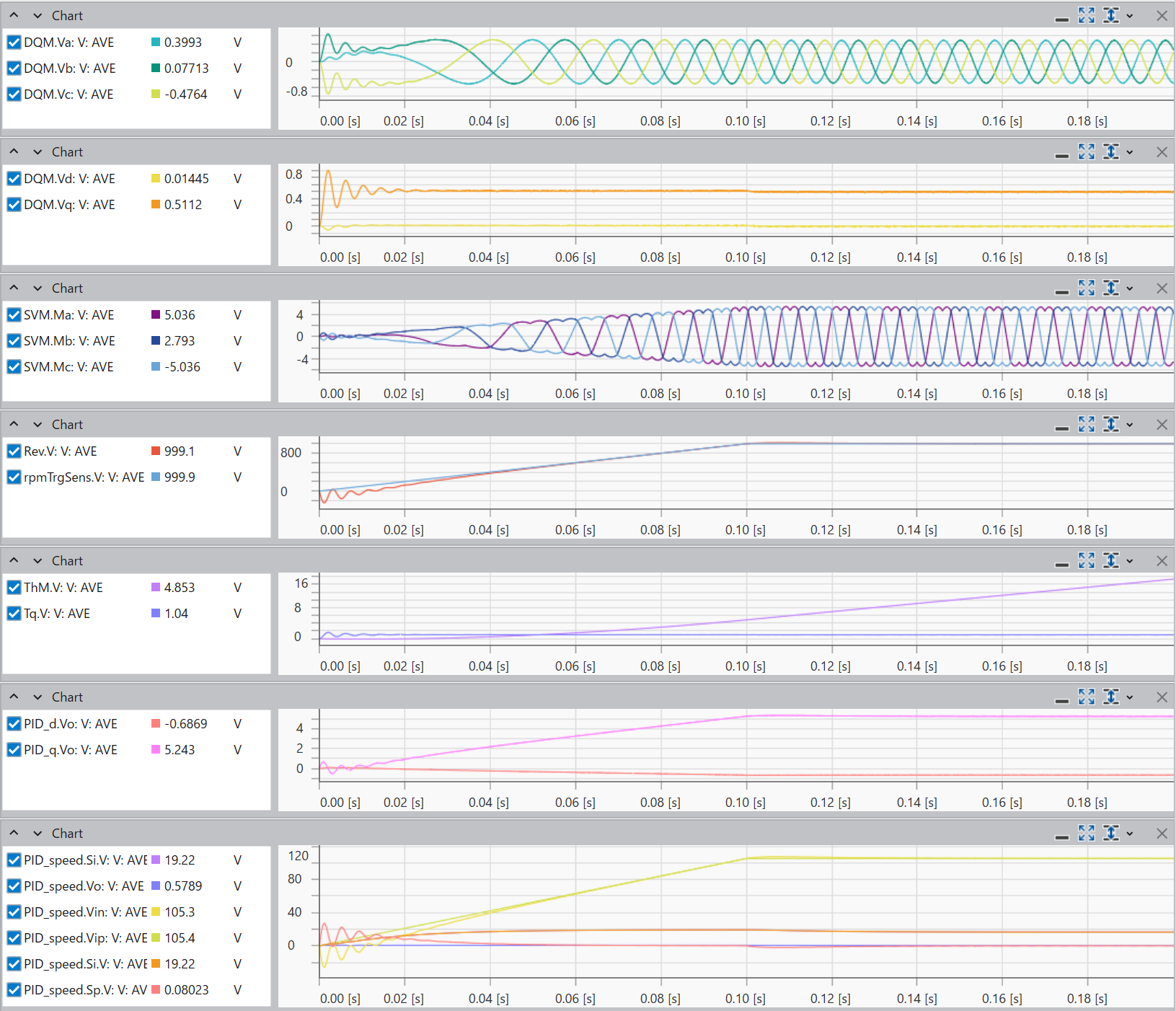This screenshot has width=1176, height=1011.
Task: Fit the DQM.Va chart to view with the four-arrows icon
Action: click(x=1086, y=15)
